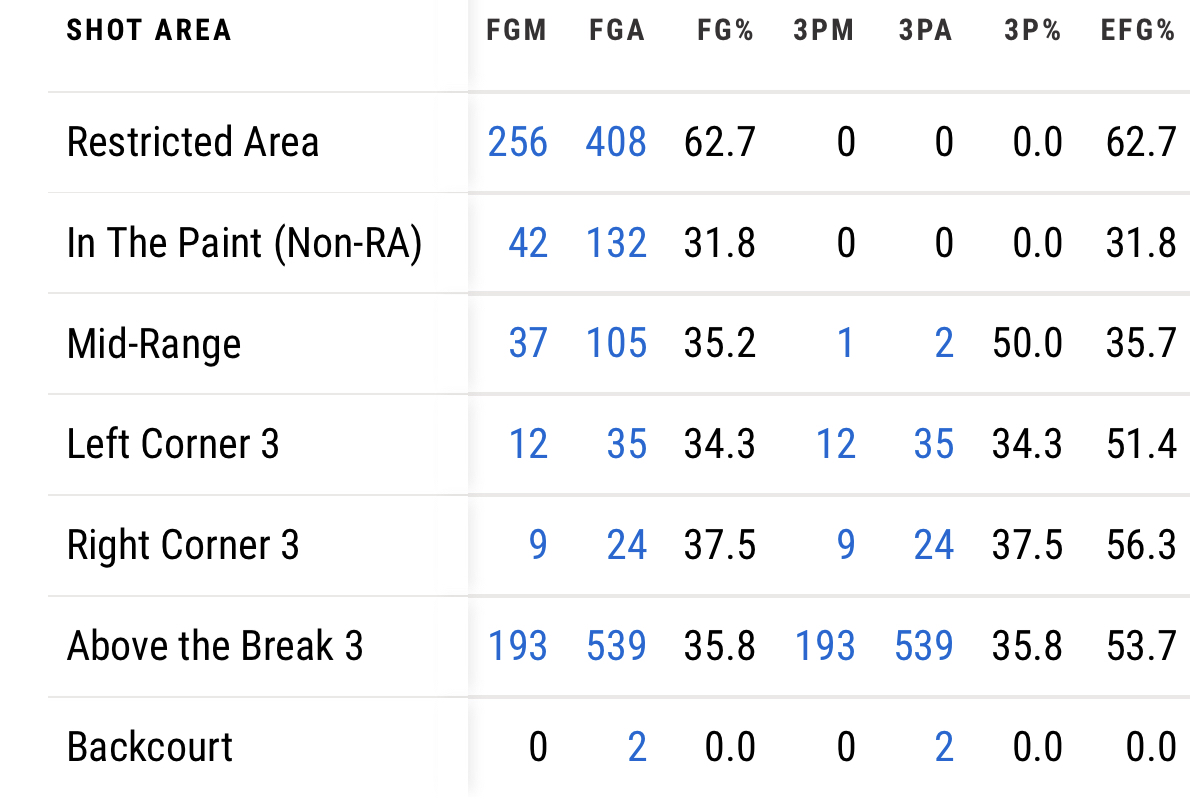Click the FG% column header

(x=725, y=30)
